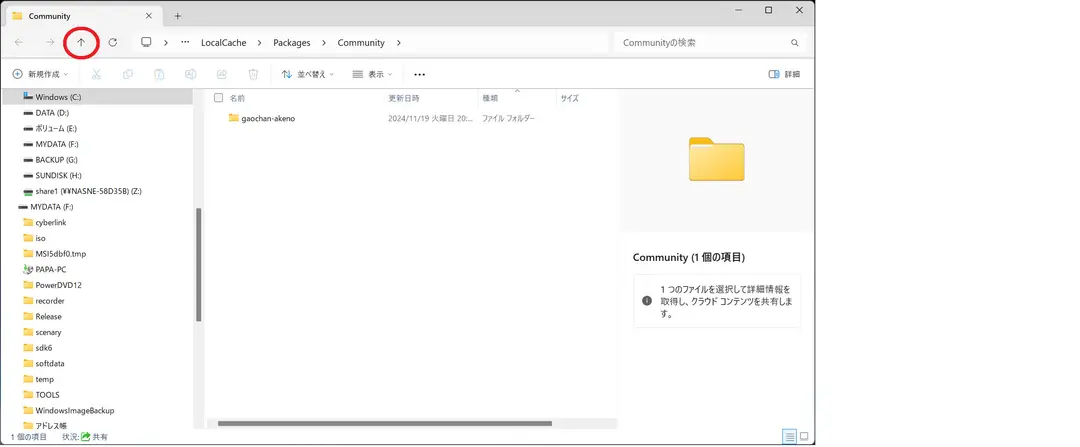Click the Communityの検索 search box

(x=709, y=43)
